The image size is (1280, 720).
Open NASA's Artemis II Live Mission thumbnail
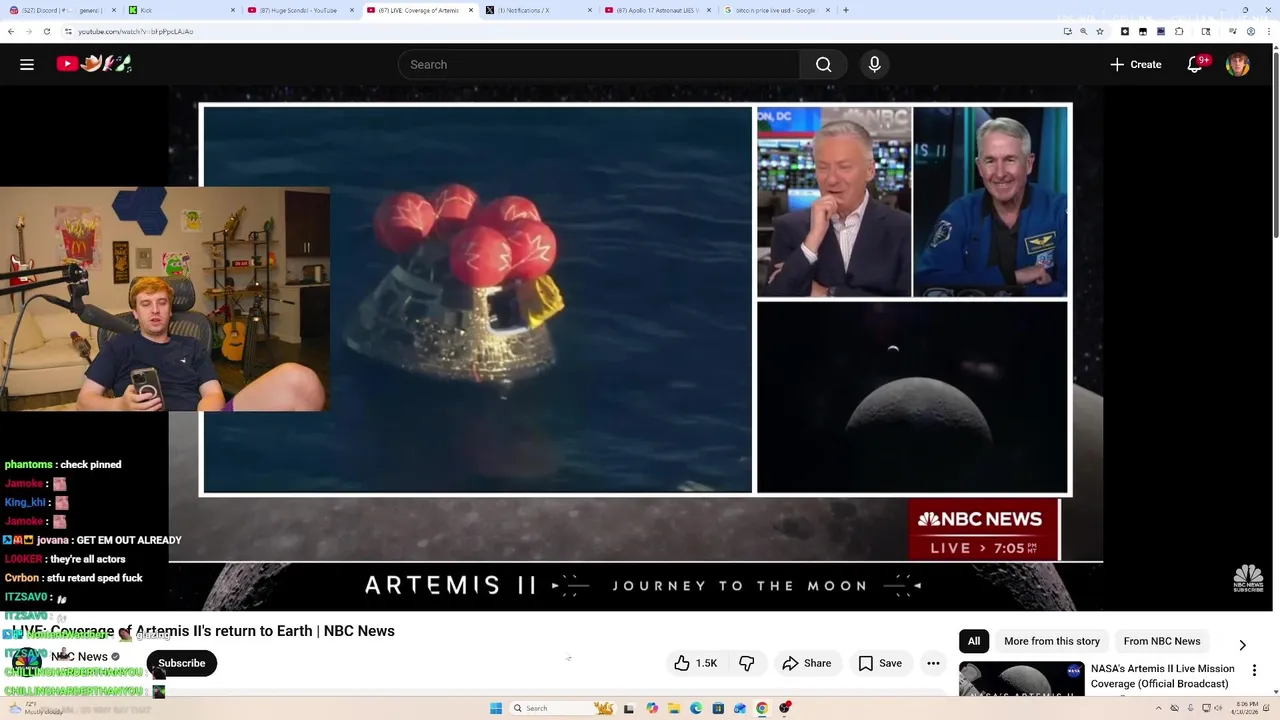[1021, 680]
